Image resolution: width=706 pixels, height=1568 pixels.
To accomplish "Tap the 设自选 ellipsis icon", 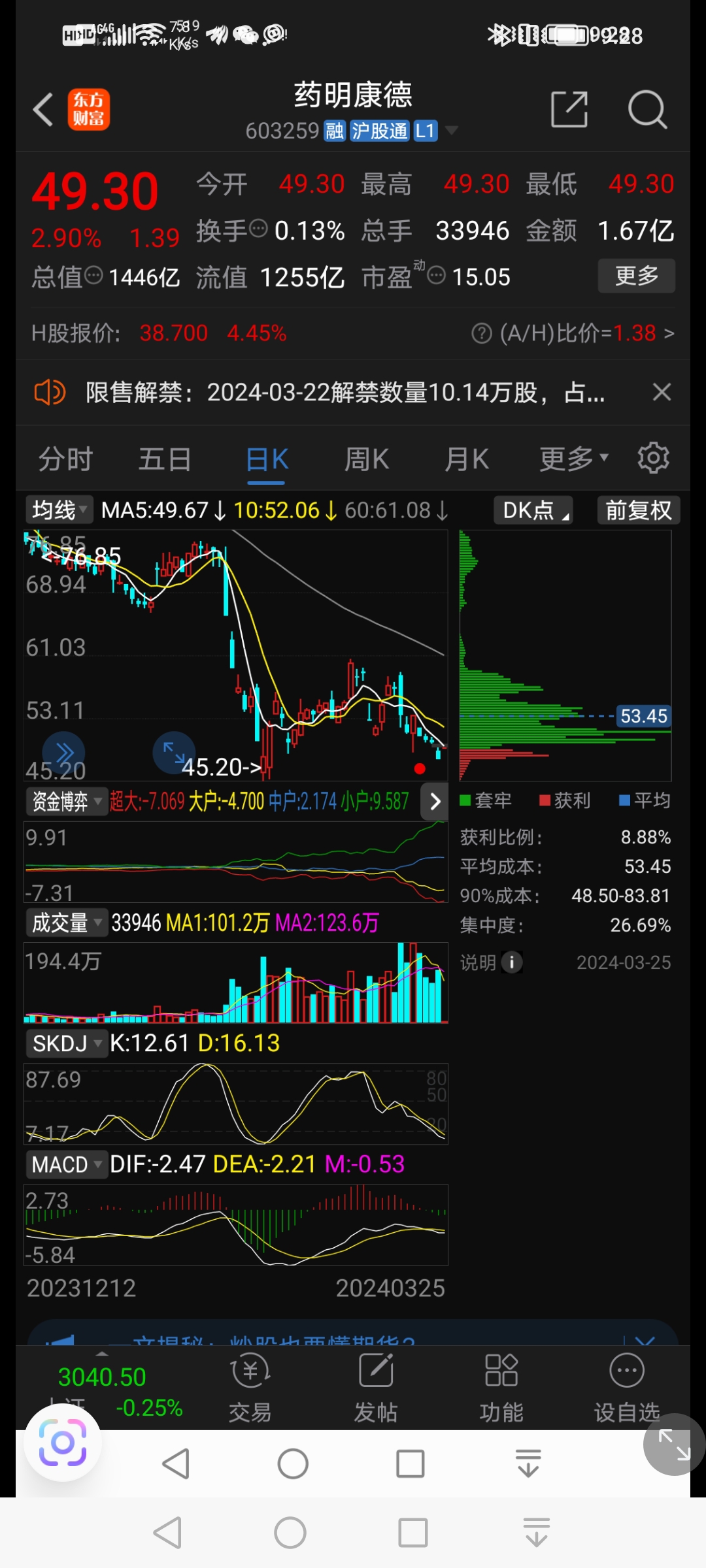I will click(x=627, y=1371).
